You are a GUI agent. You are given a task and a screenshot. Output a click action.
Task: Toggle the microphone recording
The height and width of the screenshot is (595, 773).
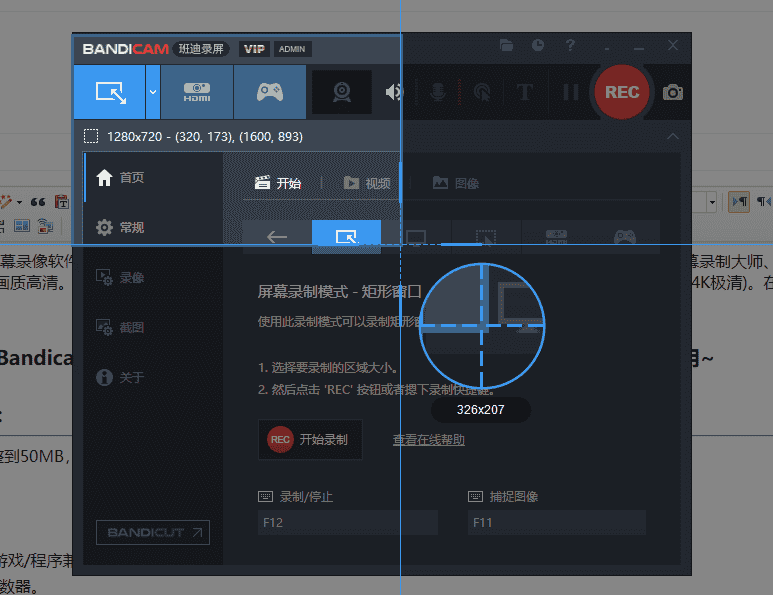(x=437, y=92)
